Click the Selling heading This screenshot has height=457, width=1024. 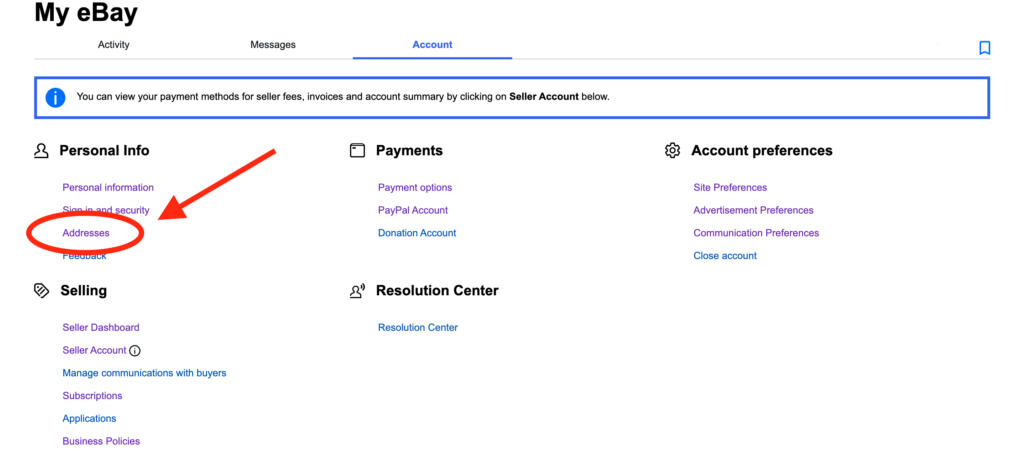click(x=84, y=291)
